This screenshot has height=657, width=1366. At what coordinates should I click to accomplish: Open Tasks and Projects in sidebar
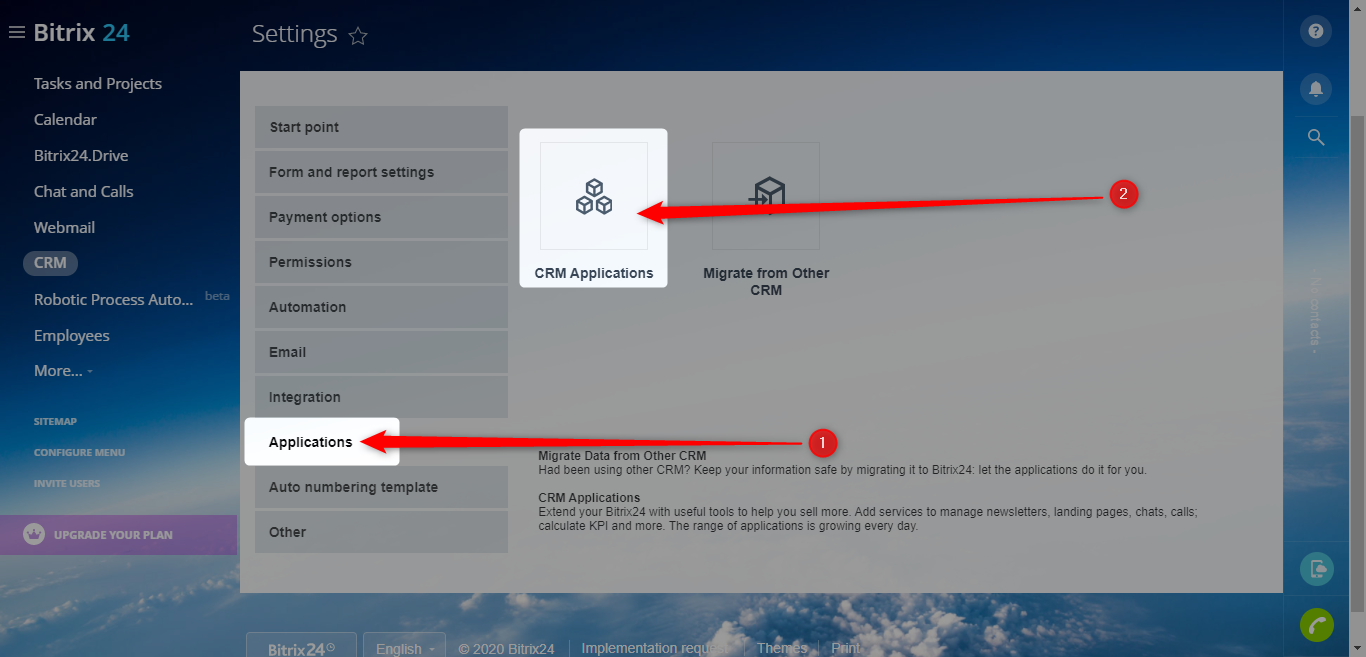(98, 84)
